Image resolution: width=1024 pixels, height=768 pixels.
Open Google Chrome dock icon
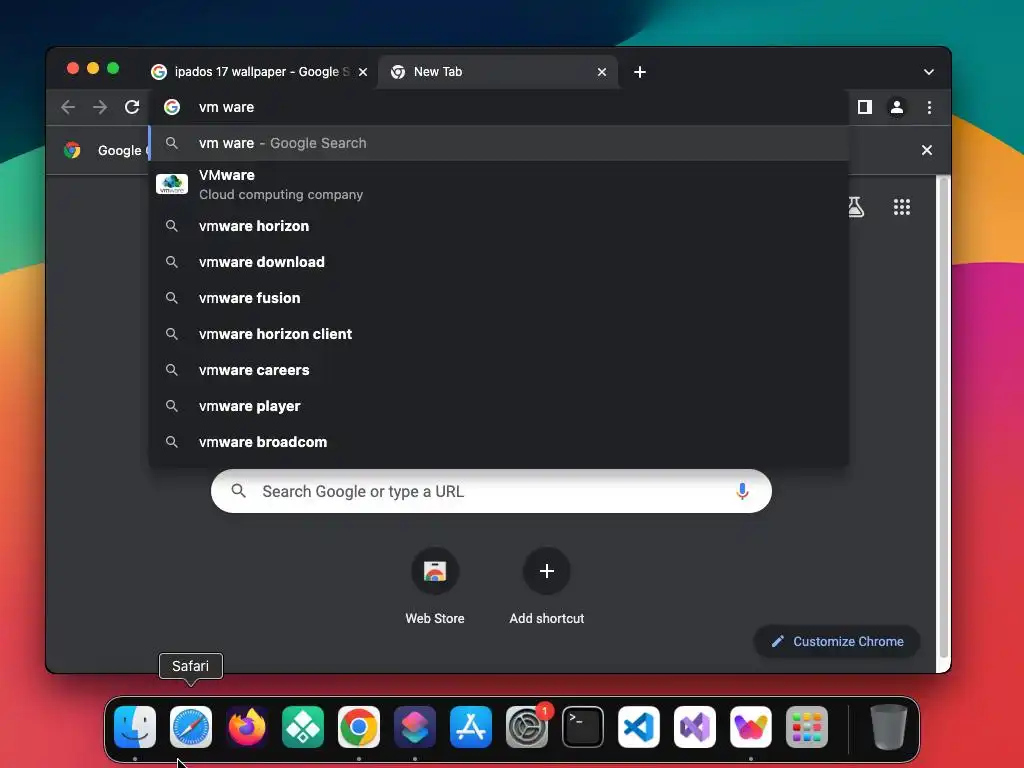pos(359,727)
